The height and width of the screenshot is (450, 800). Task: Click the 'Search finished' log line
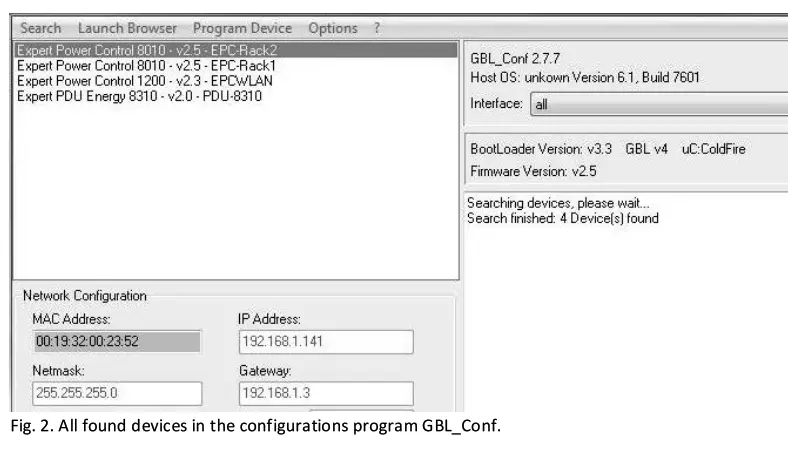tap(563, 218)
